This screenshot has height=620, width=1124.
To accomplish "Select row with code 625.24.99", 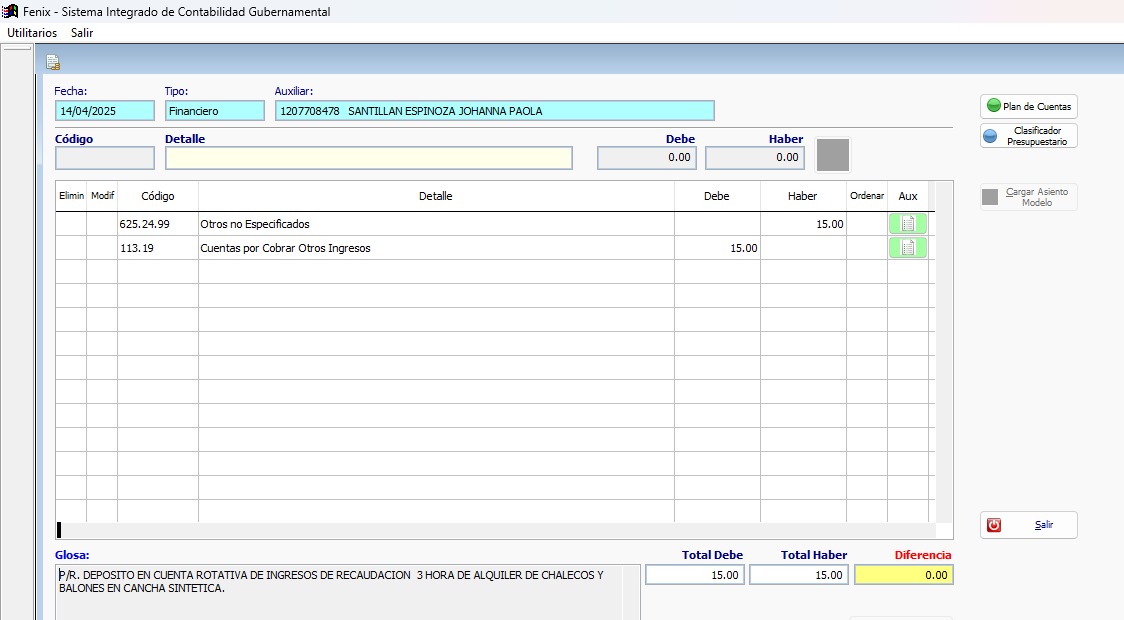I will pyautogui.click(x=144, y=224).
